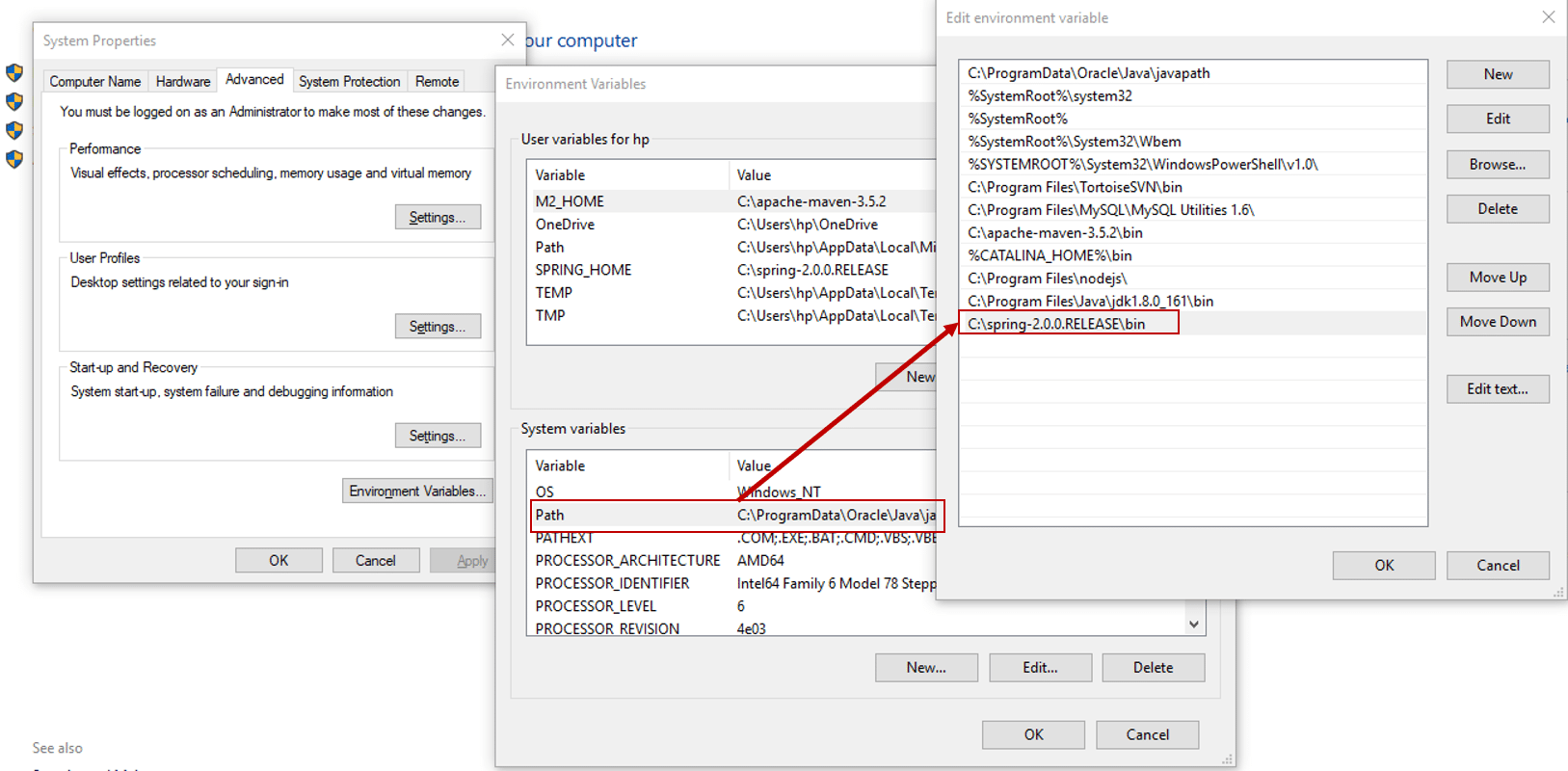Click Browse in the path editor

[1497, 165]
